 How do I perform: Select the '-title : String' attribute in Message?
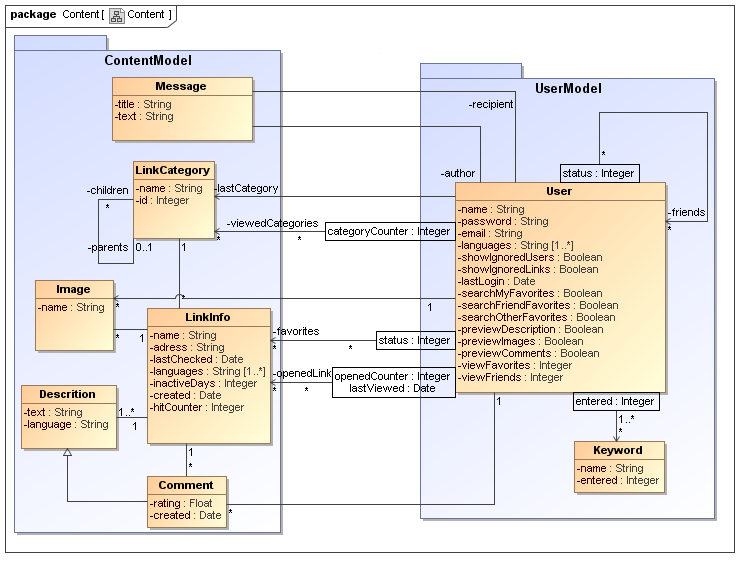click(143, 104)
